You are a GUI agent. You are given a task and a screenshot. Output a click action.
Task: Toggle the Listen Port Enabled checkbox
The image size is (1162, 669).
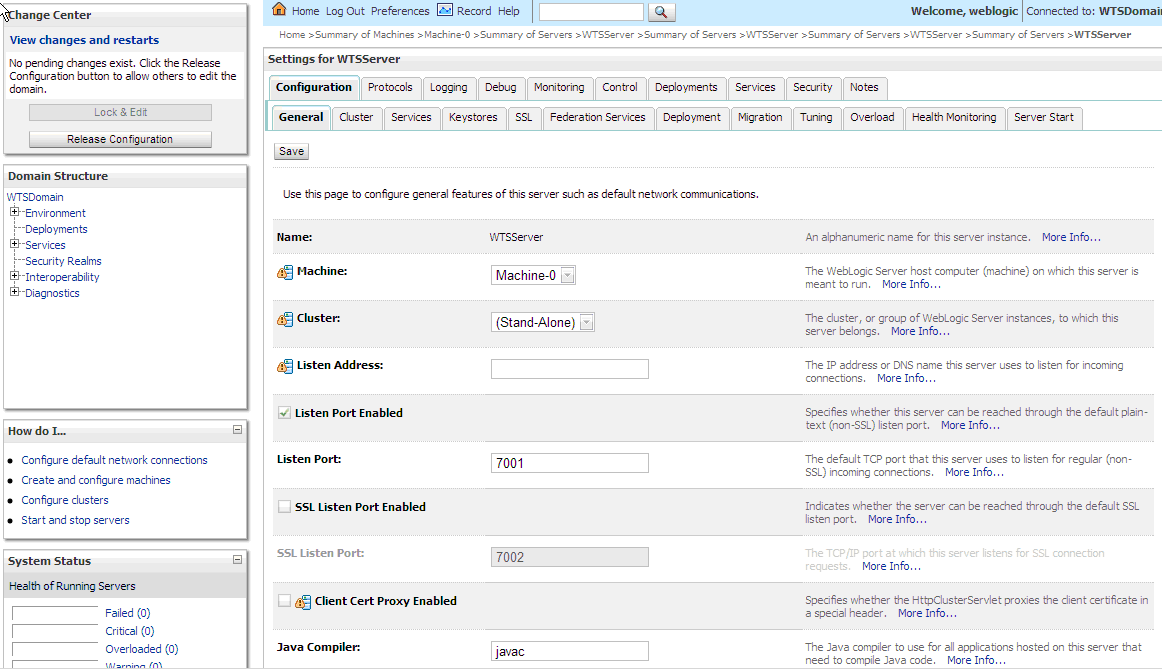click(284, 413)
